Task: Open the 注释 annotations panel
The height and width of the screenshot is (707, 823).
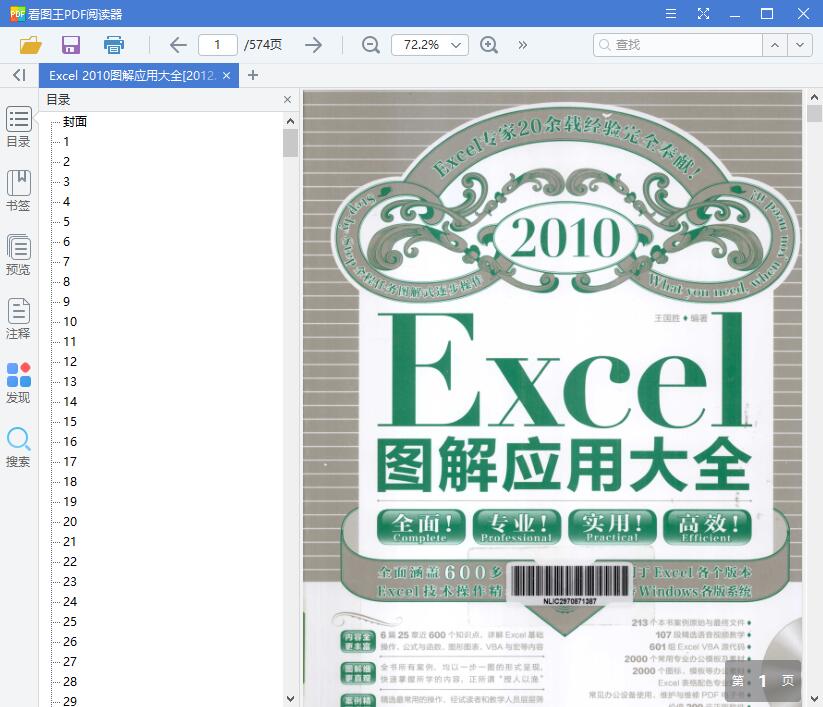Action: point(18,319)
